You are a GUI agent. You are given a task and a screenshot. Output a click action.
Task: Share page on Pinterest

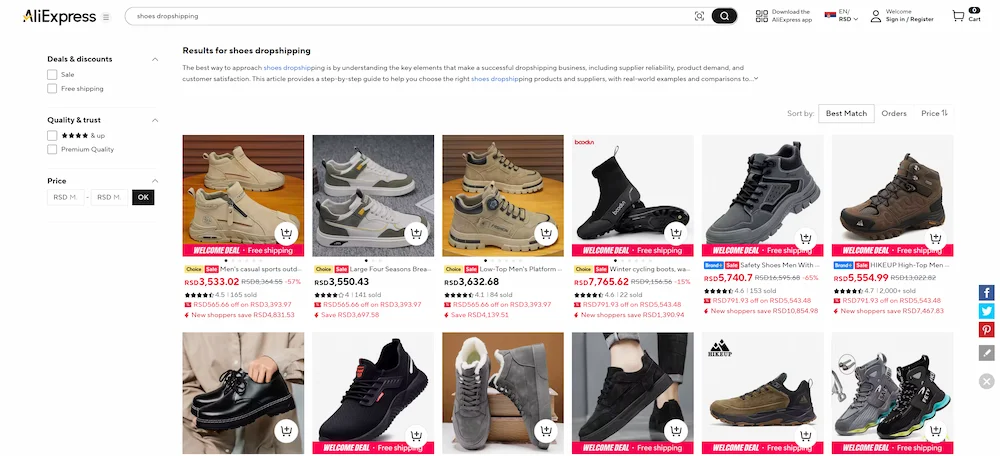tap(986, 330)
